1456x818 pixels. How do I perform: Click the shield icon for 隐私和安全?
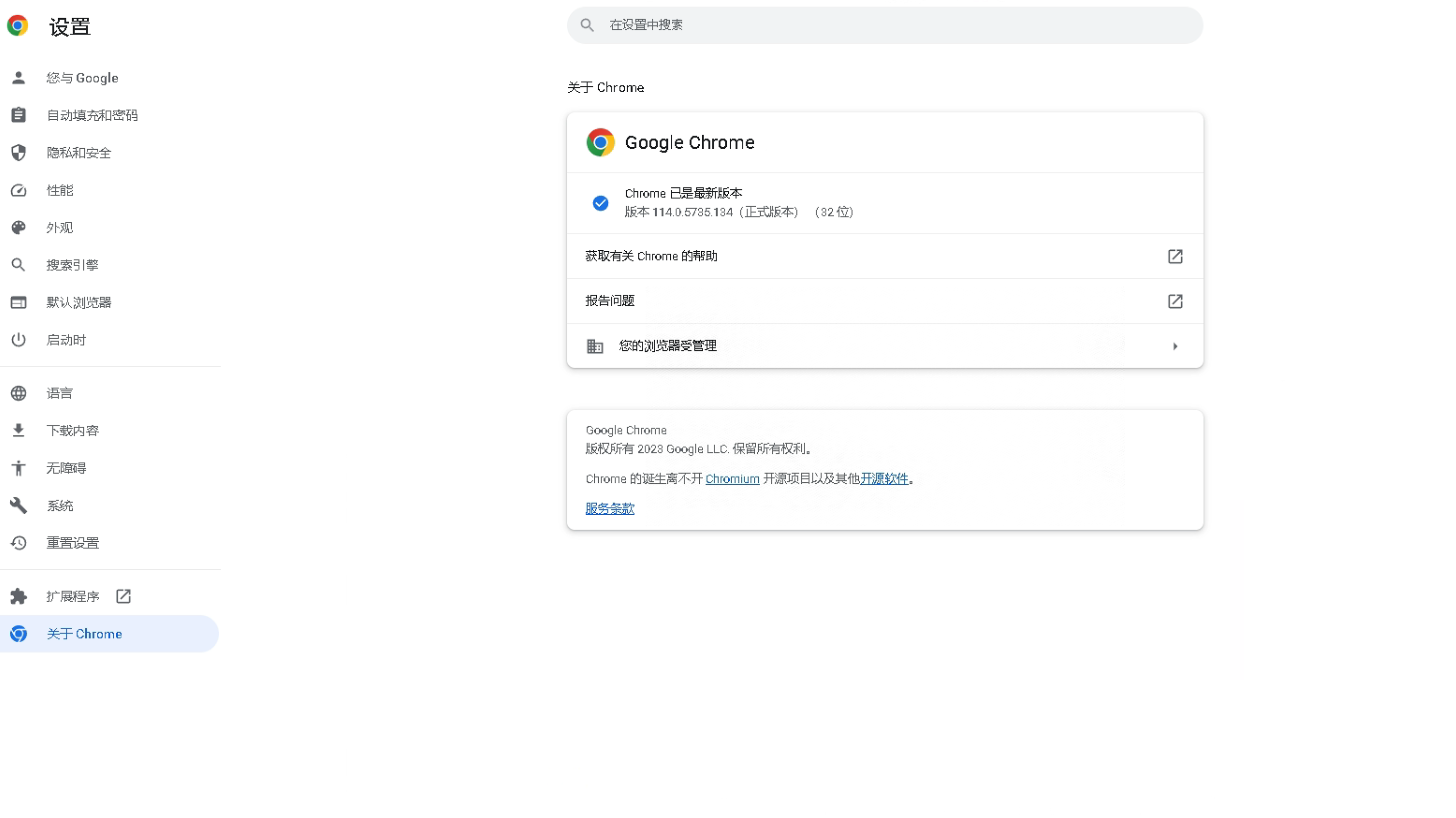tap(18, 153)
